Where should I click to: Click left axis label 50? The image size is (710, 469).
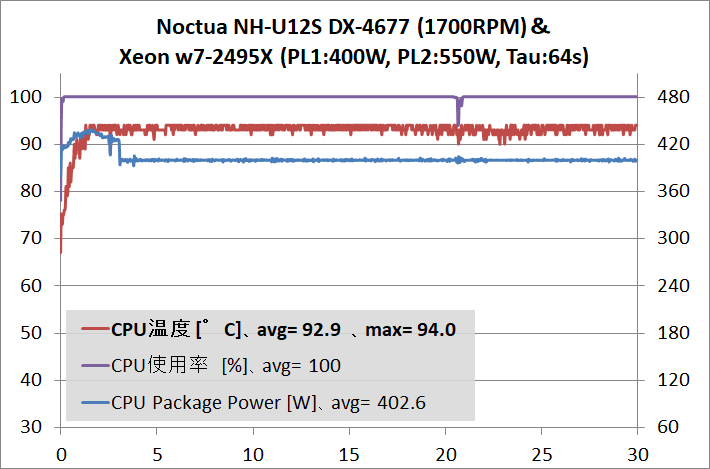(31, 333)
